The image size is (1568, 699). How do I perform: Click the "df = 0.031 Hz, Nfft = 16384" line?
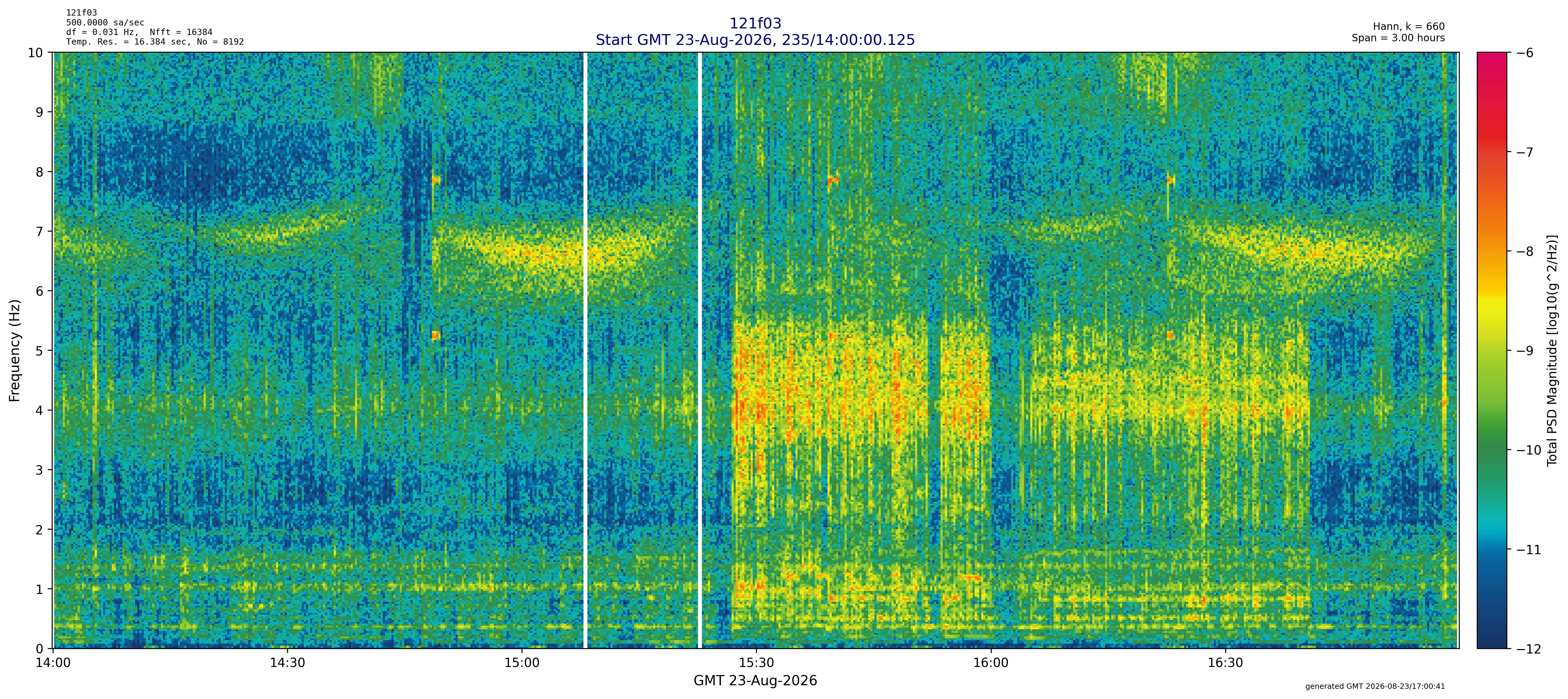click(x=139, y=32)
